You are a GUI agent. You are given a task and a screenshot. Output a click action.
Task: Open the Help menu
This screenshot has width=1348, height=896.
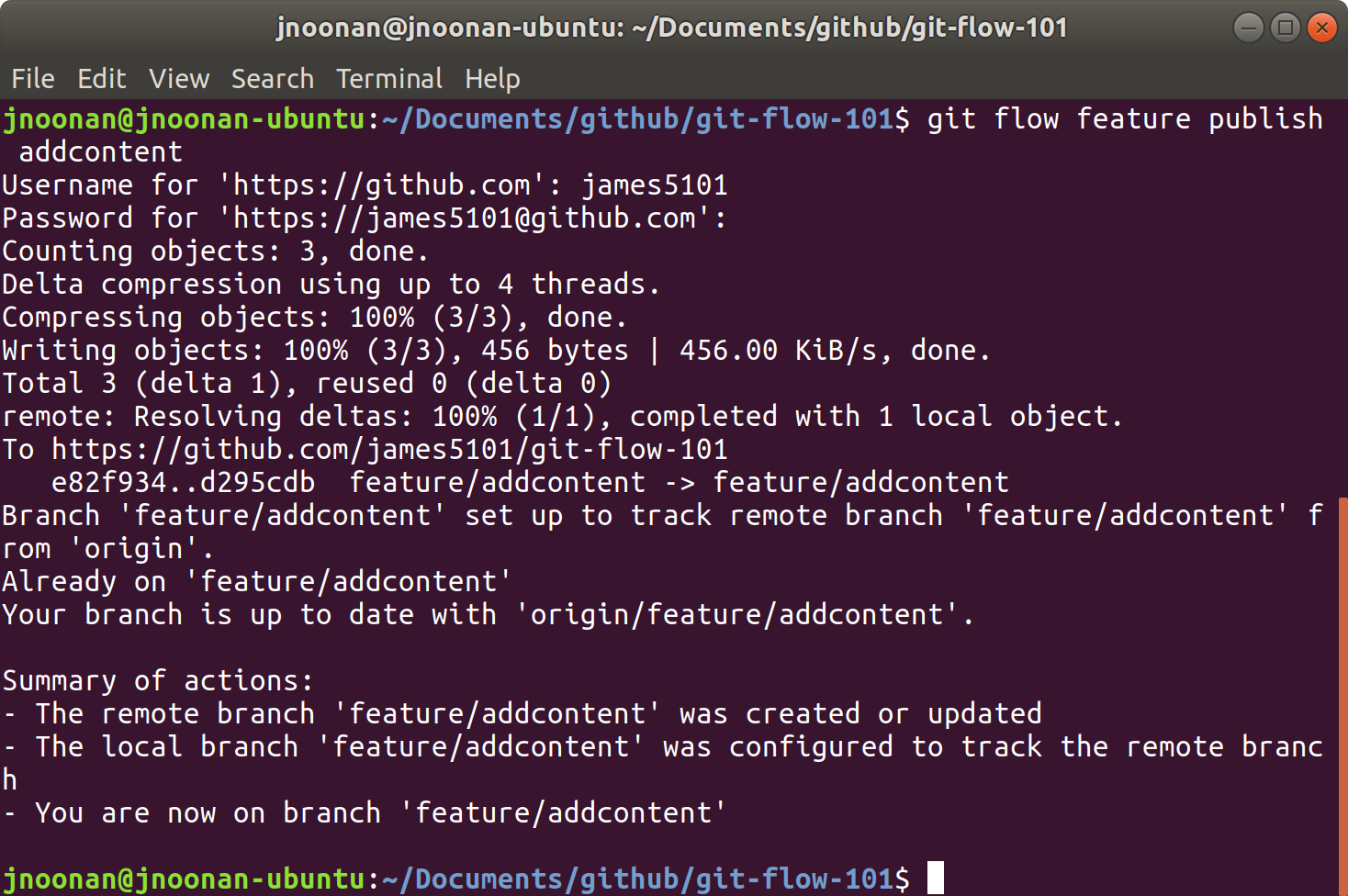coord(492,79)
